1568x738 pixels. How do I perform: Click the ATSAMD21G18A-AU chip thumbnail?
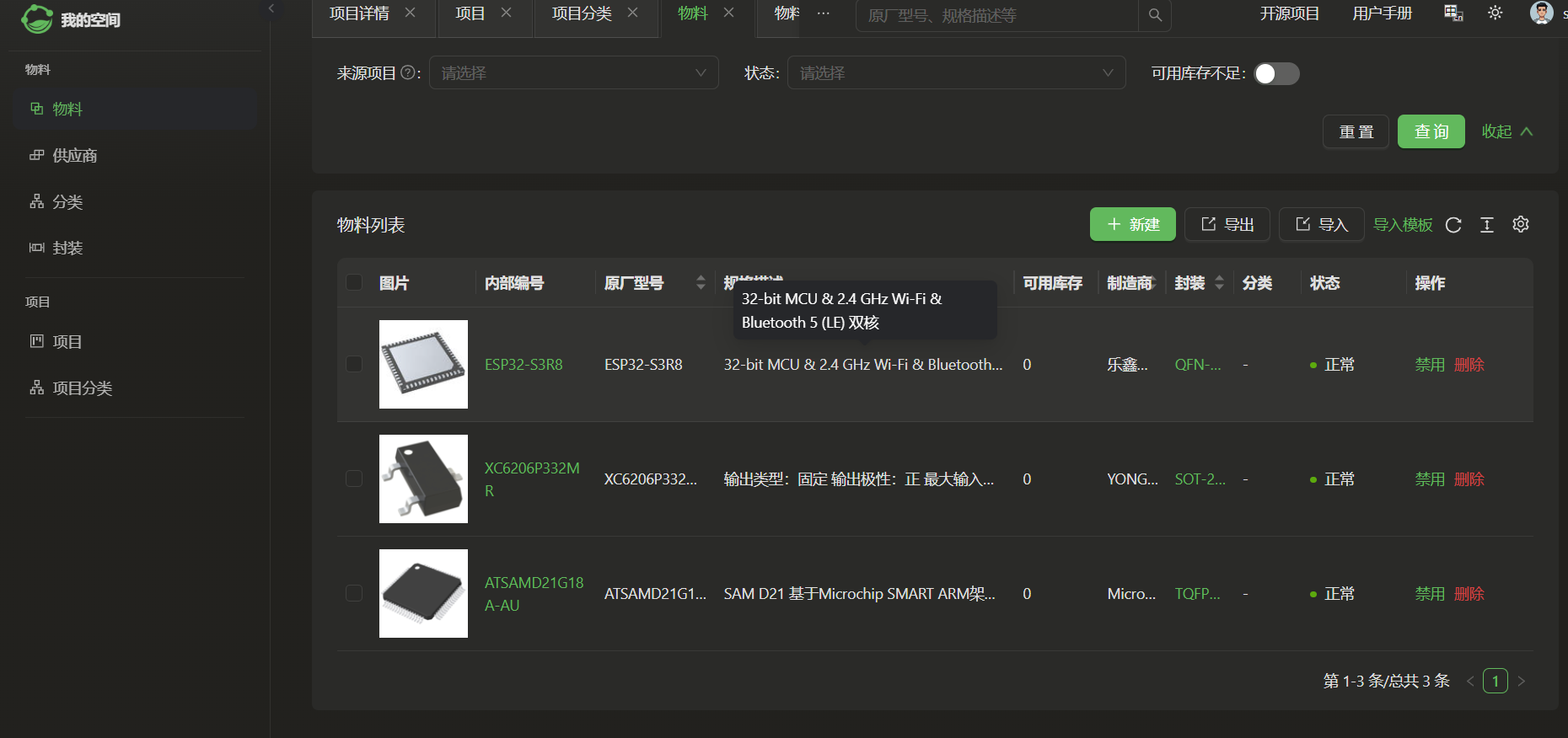coord(423,593)
